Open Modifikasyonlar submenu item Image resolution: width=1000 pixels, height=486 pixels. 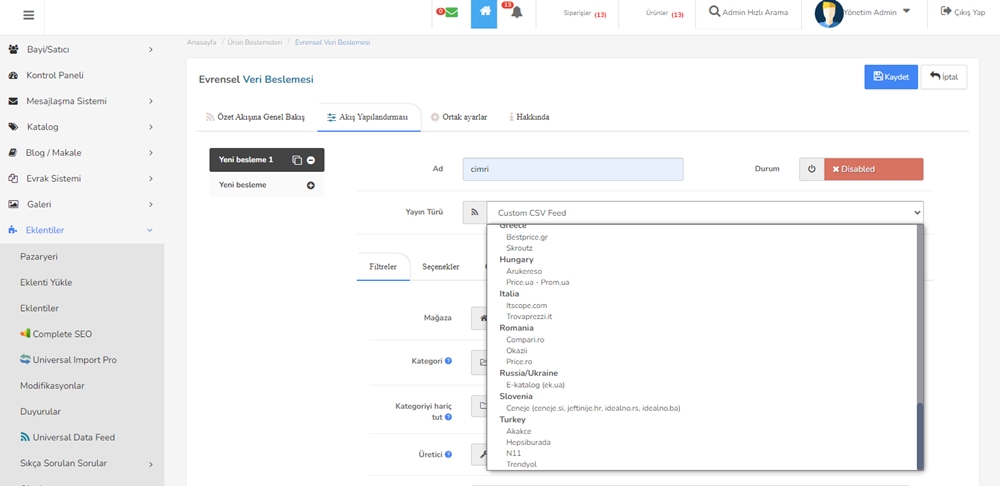52,386
